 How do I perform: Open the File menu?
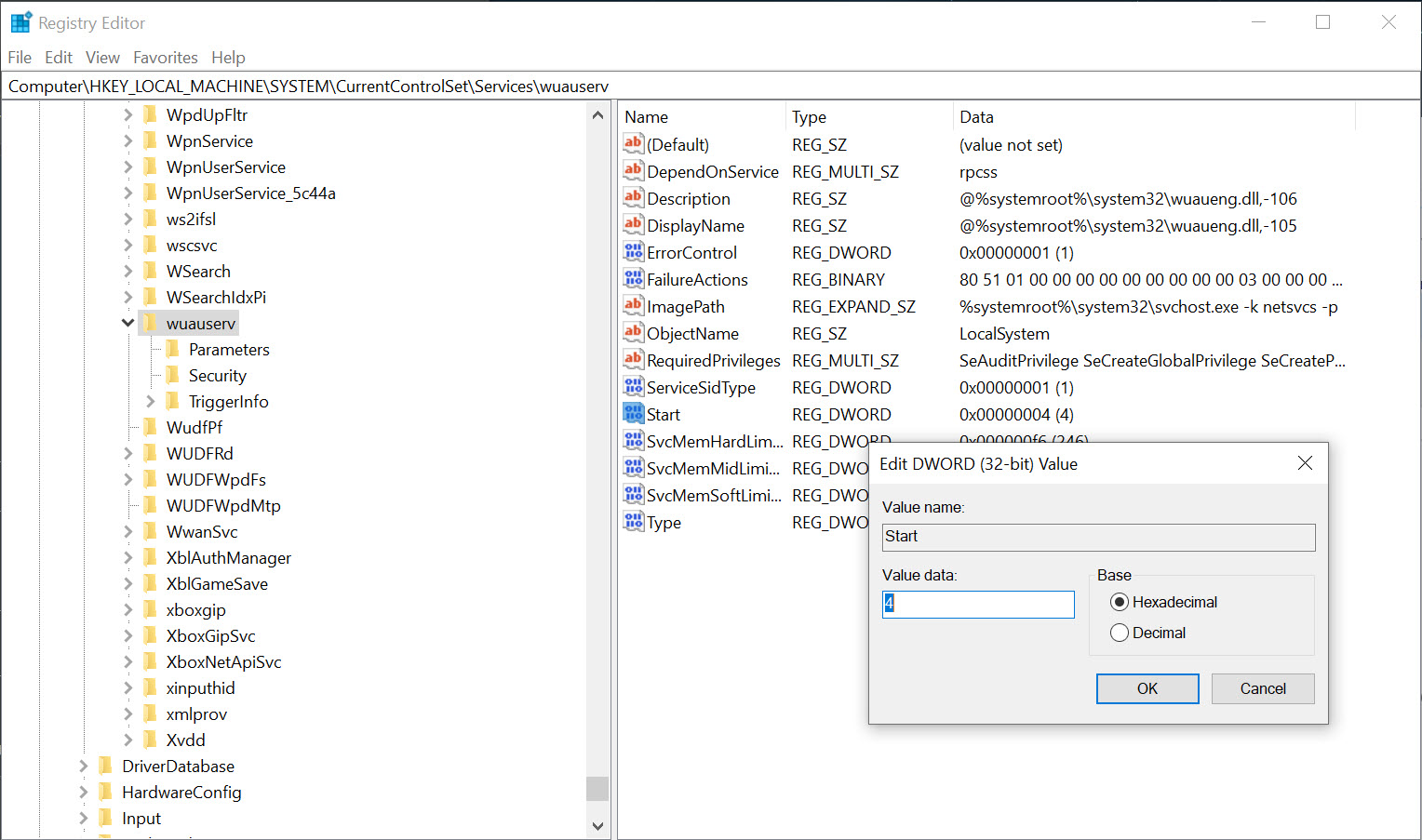click(20, 57)
